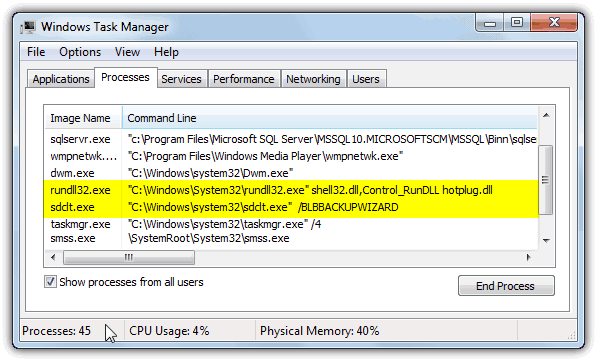This screenshot has height=360, width=597.
Task: Click the wmpnetwk.exe command line path
Action: pyautogui.click(x=265, y=156)
